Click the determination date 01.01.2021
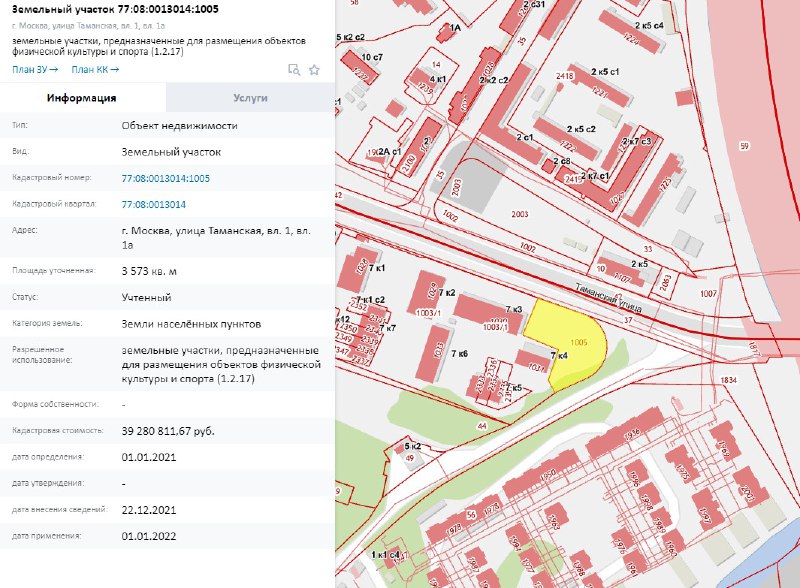The width and height of the screenshot is (800, 588). click(149, 457)
